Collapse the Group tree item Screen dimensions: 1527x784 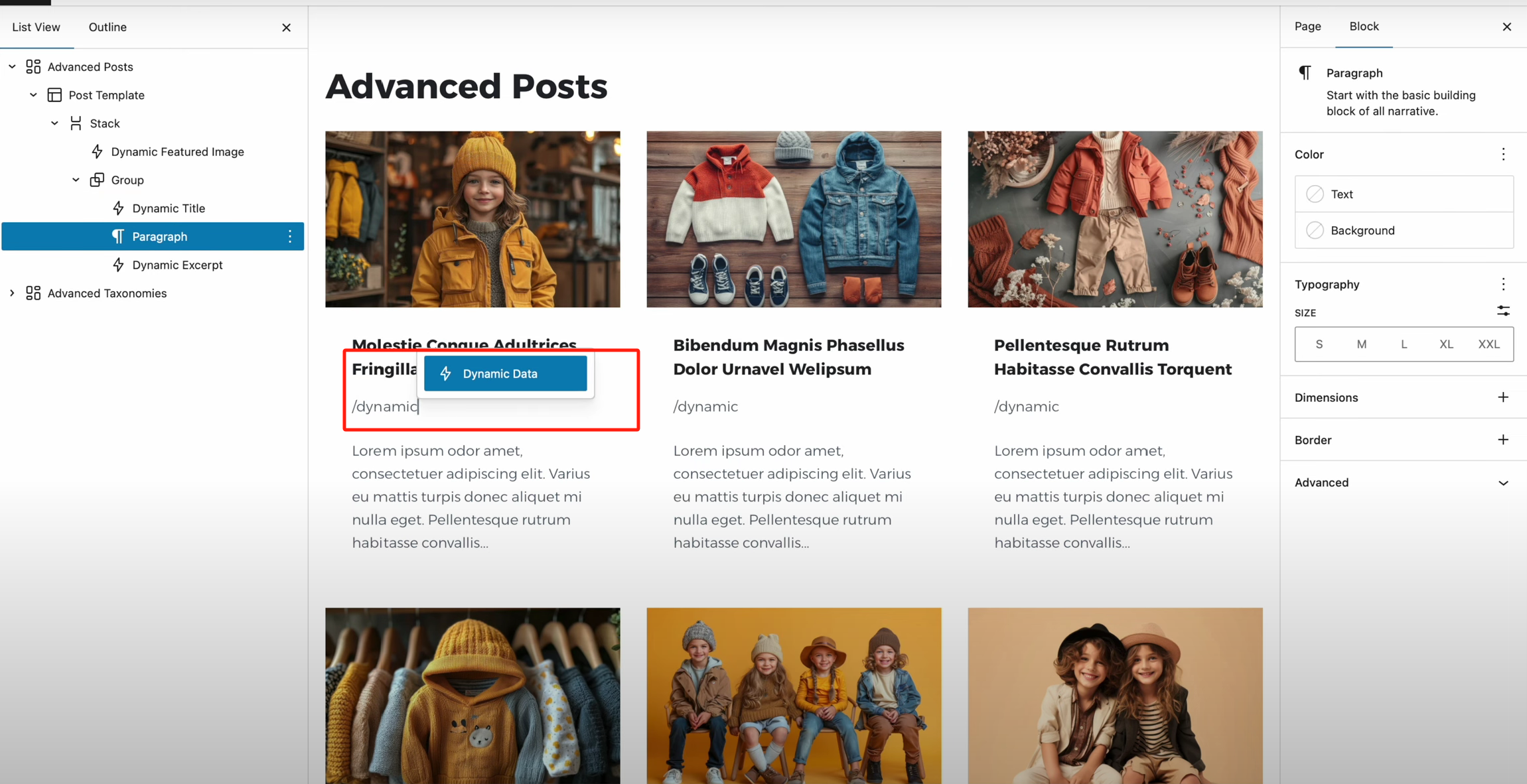pos(76,180)
